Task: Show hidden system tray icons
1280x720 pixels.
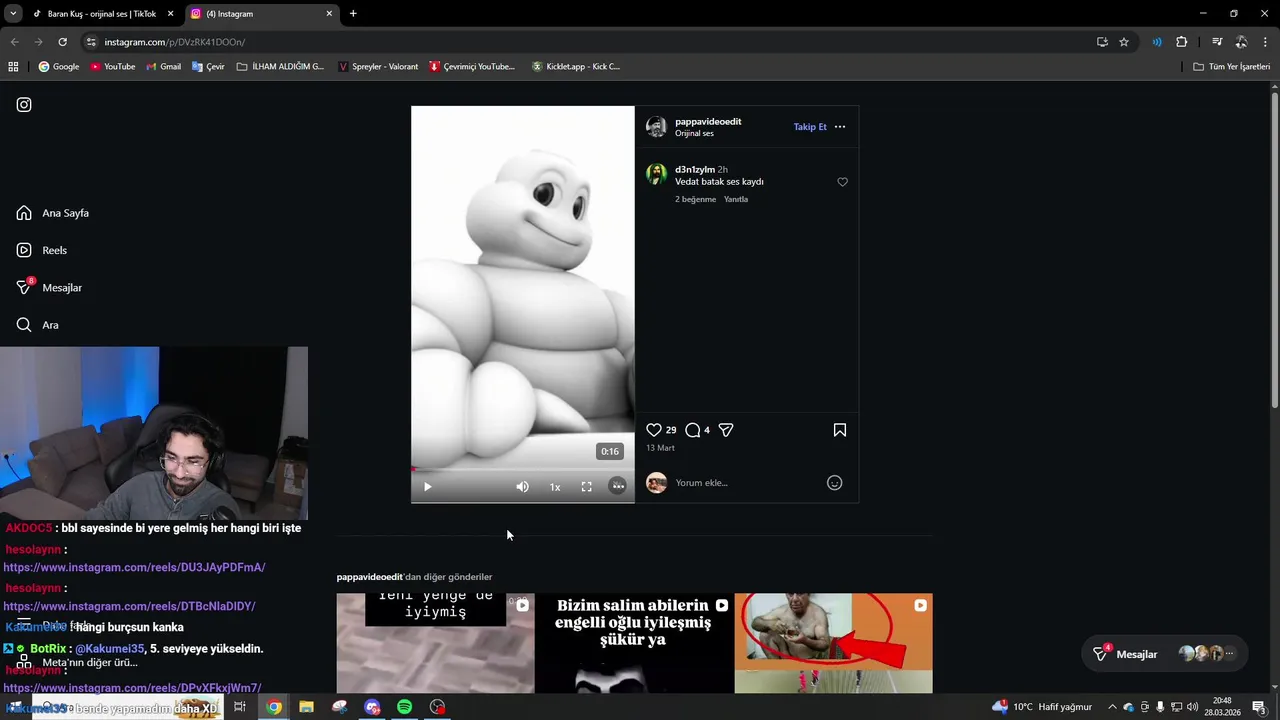Action: (1112, 707)
